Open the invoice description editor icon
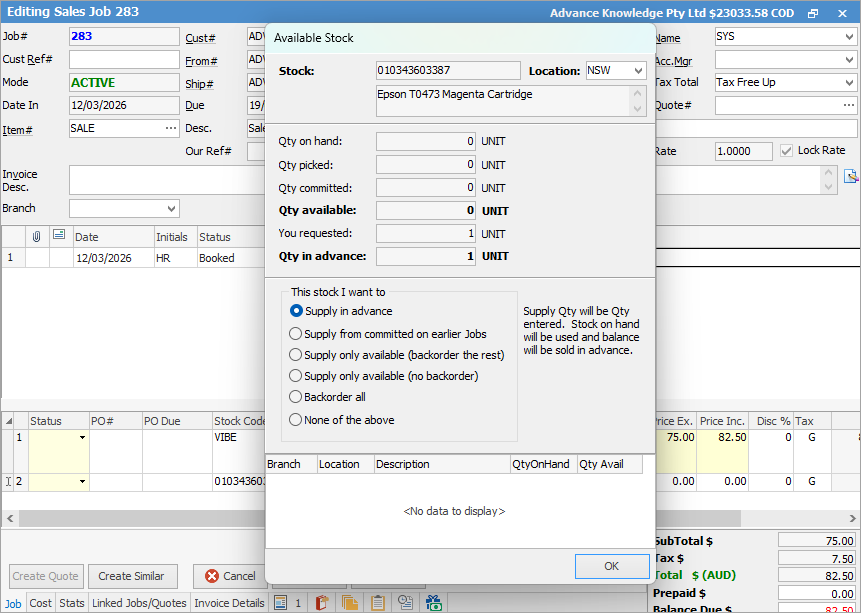861x613 pixels. click(851, 176)
